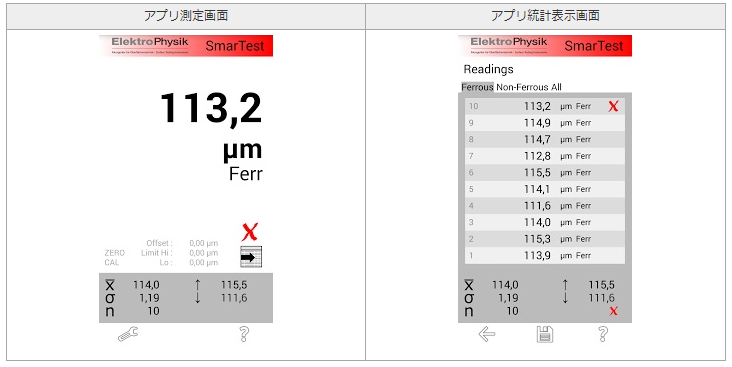Tap CAL calibration label
732x367 pixels.
(x=112, y=262)
